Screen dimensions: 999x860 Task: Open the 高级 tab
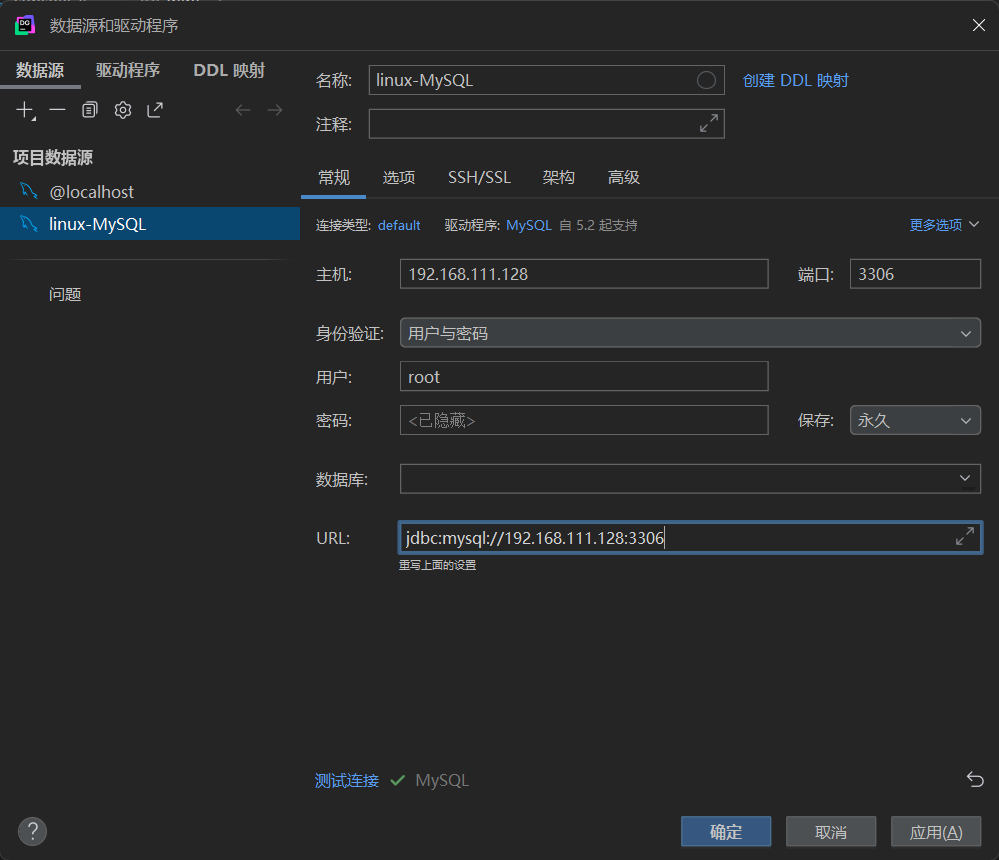(x=624, y=177)
